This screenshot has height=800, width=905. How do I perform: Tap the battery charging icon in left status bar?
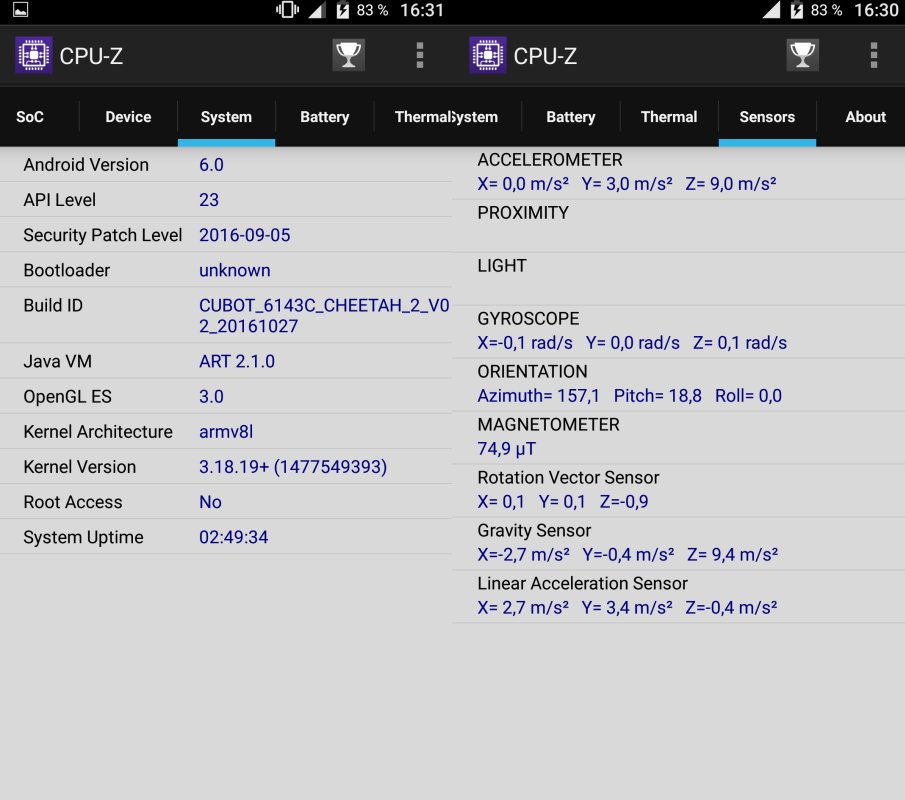tap(343, 10)
